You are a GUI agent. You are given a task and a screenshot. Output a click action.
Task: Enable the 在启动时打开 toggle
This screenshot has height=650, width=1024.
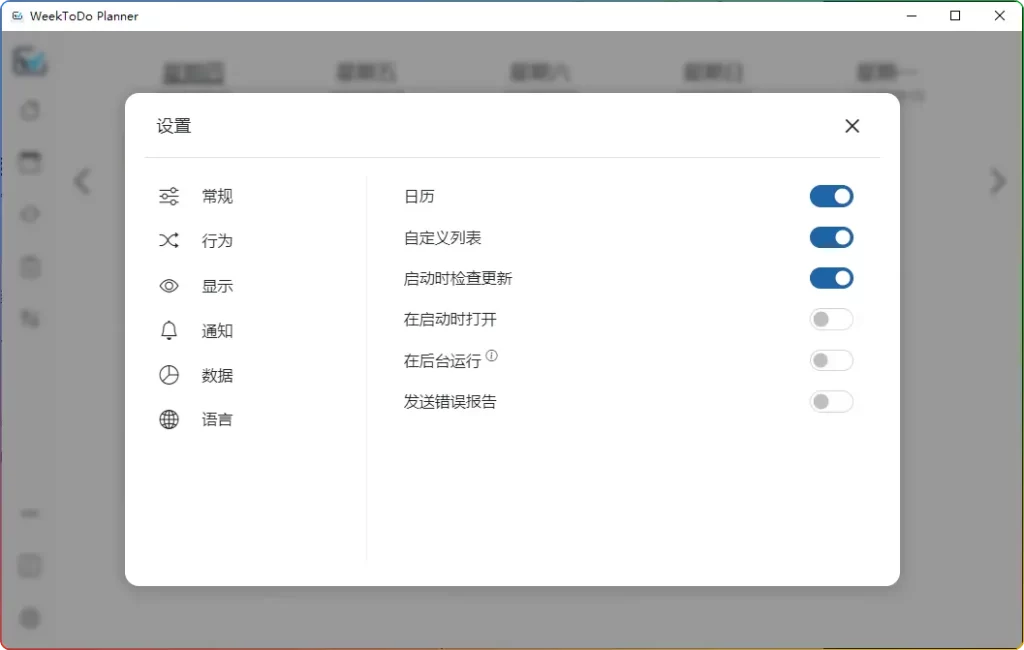coord(831,319)
